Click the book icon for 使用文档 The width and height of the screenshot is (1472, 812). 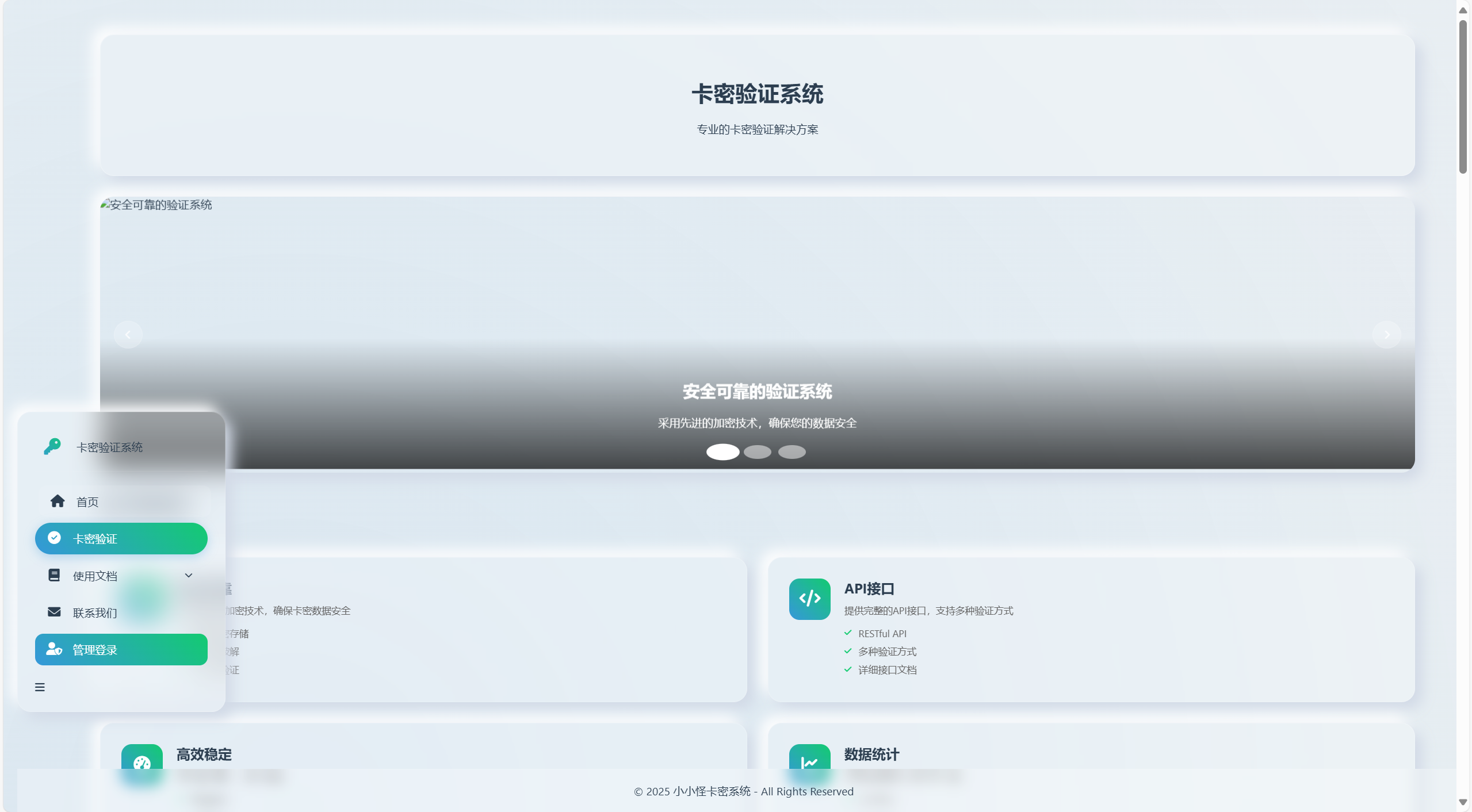pyautogui.click(x=54, y=575)
